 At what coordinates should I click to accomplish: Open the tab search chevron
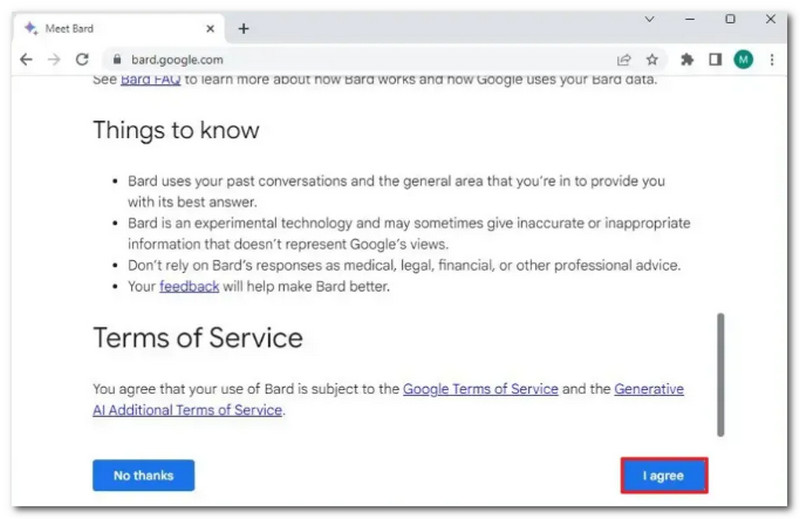[649, 19]
